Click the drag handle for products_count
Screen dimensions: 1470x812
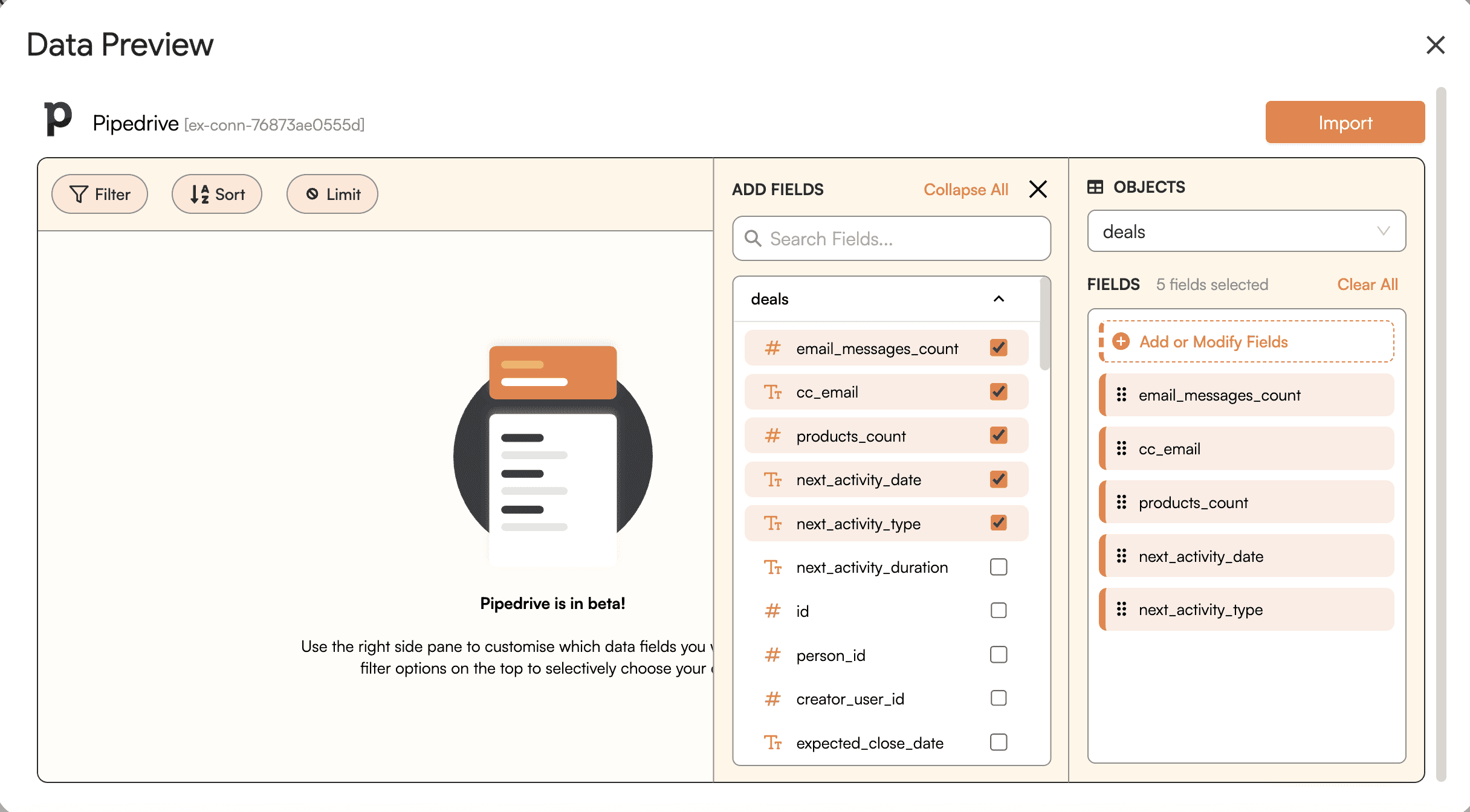tap(1121, 502)
